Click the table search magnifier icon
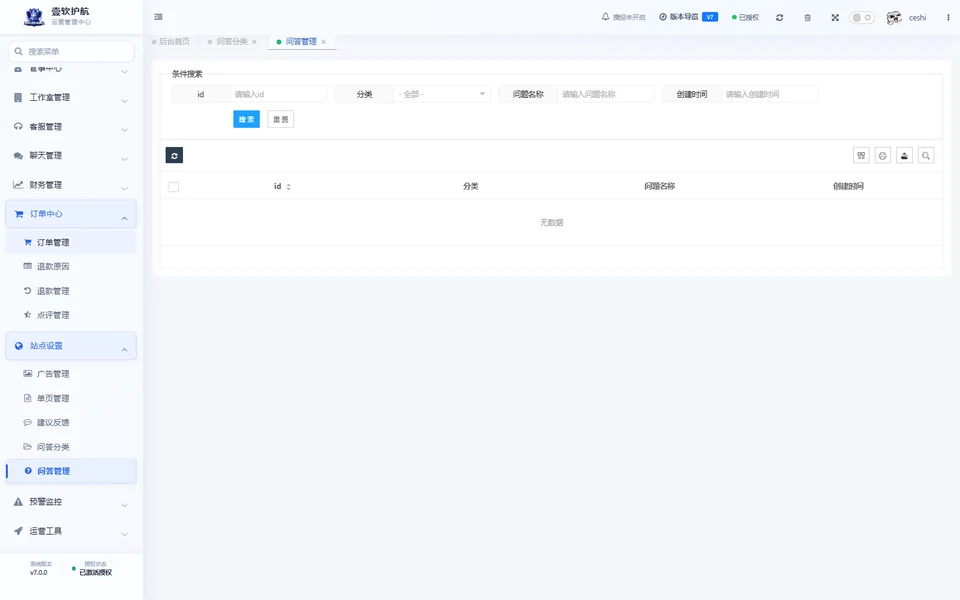960x600 pixels. coord(926,156)
